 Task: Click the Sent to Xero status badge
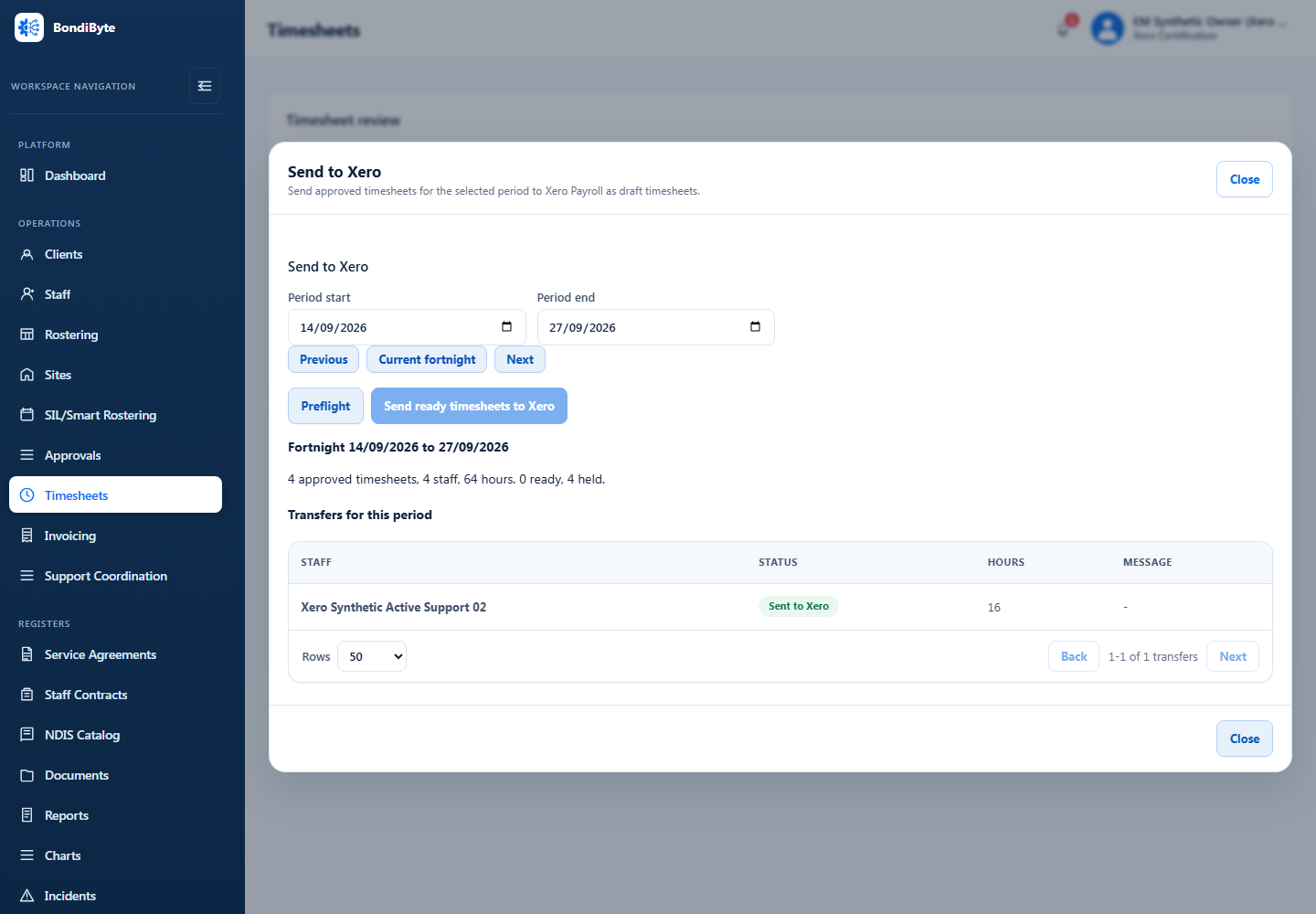pyautogui.click(x=799, y=606)
